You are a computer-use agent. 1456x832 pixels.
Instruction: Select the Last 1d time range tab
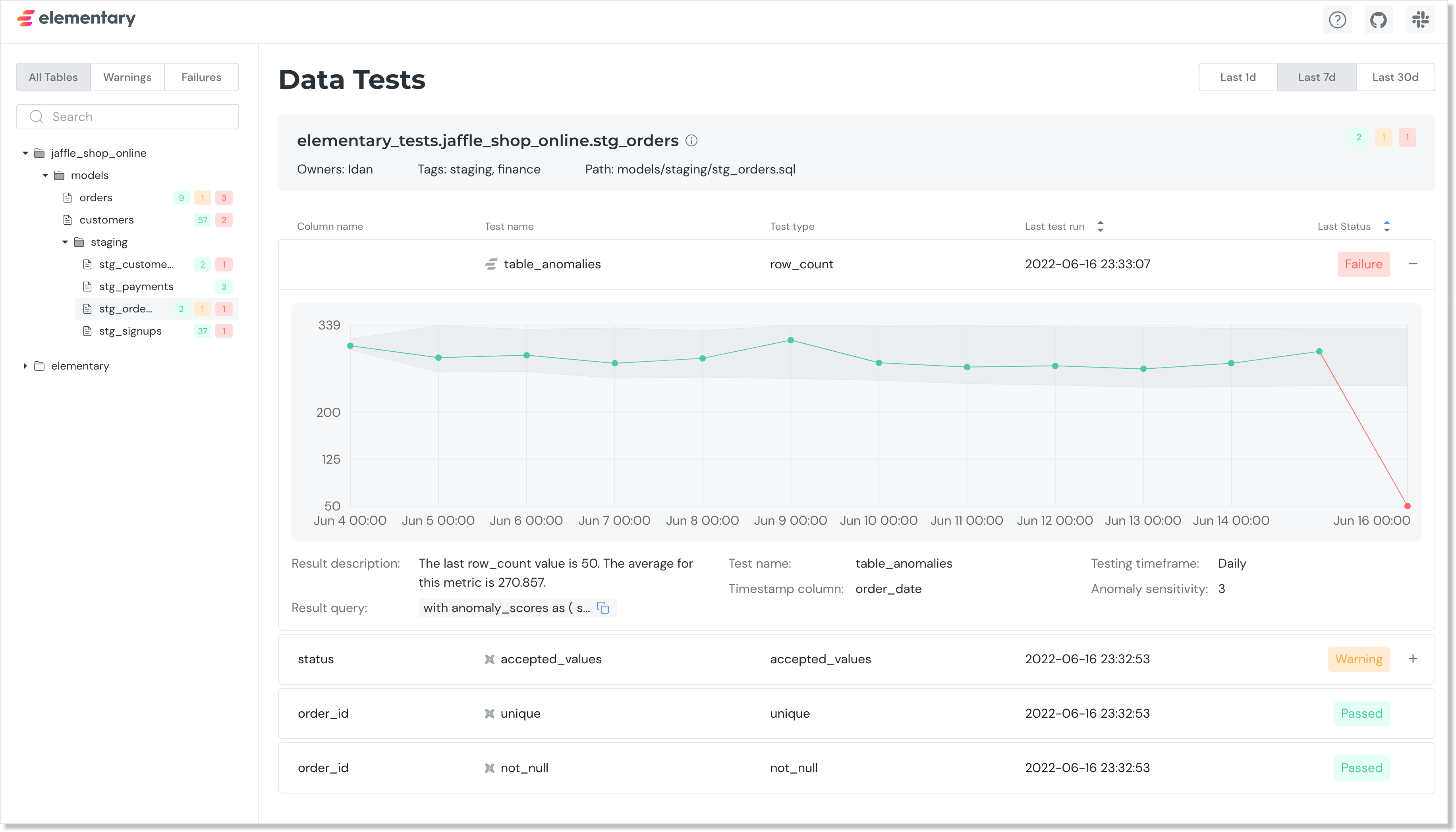point(1237,77)
